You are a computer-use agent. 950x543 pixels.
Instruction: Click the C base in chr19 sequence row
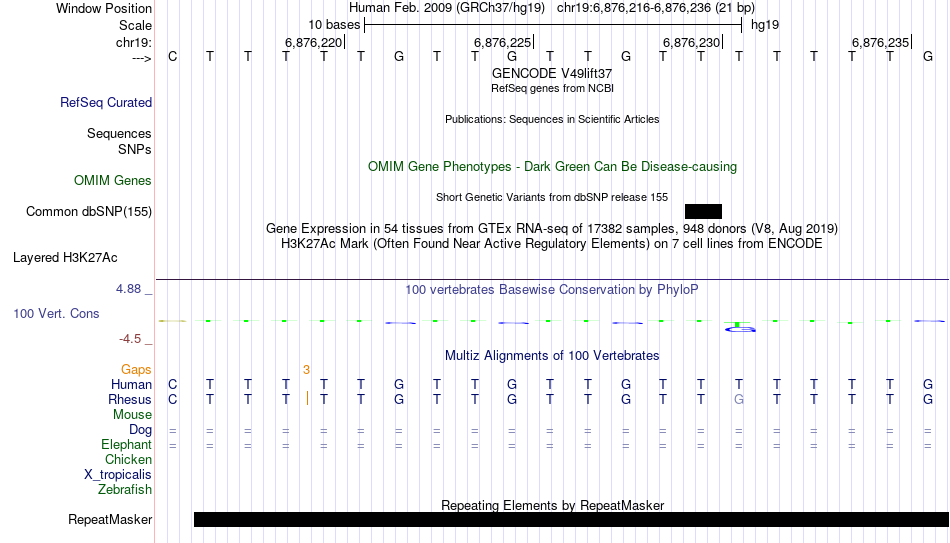pyautogui.click(x=173, y=57)
